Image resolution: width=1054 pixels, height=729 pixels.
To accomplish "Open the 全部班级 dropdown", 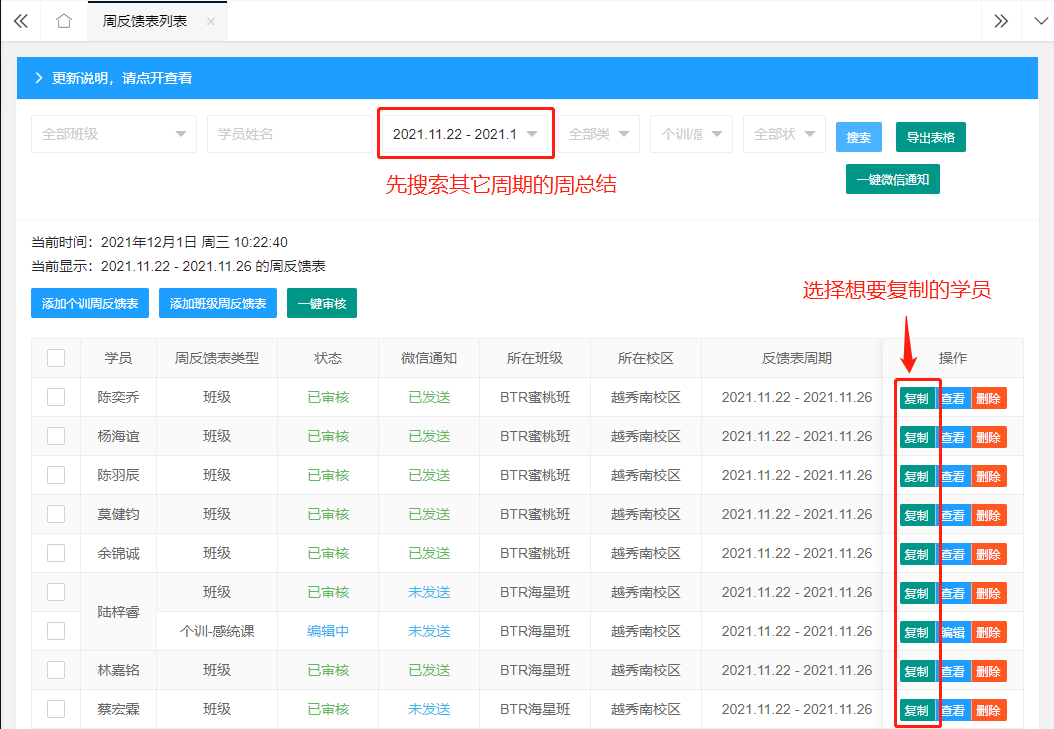I will [113, 134].
